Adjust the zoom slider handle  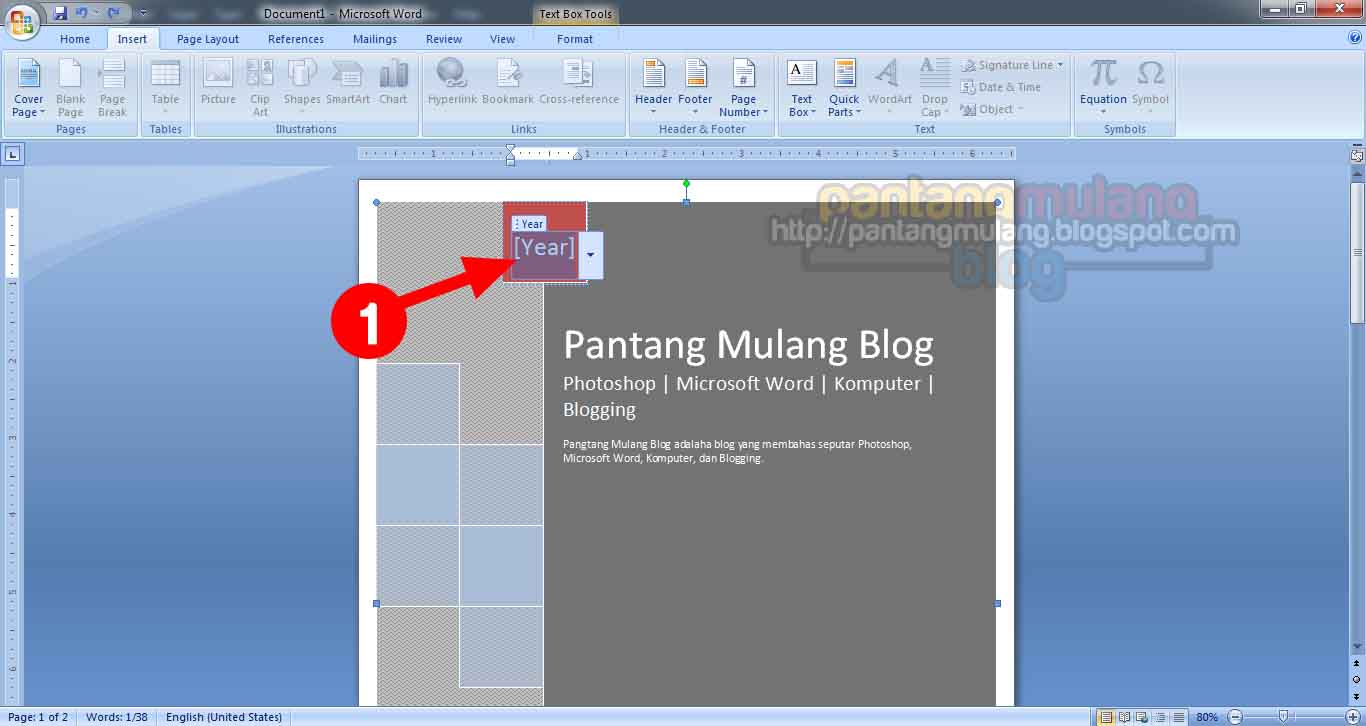1283,717
